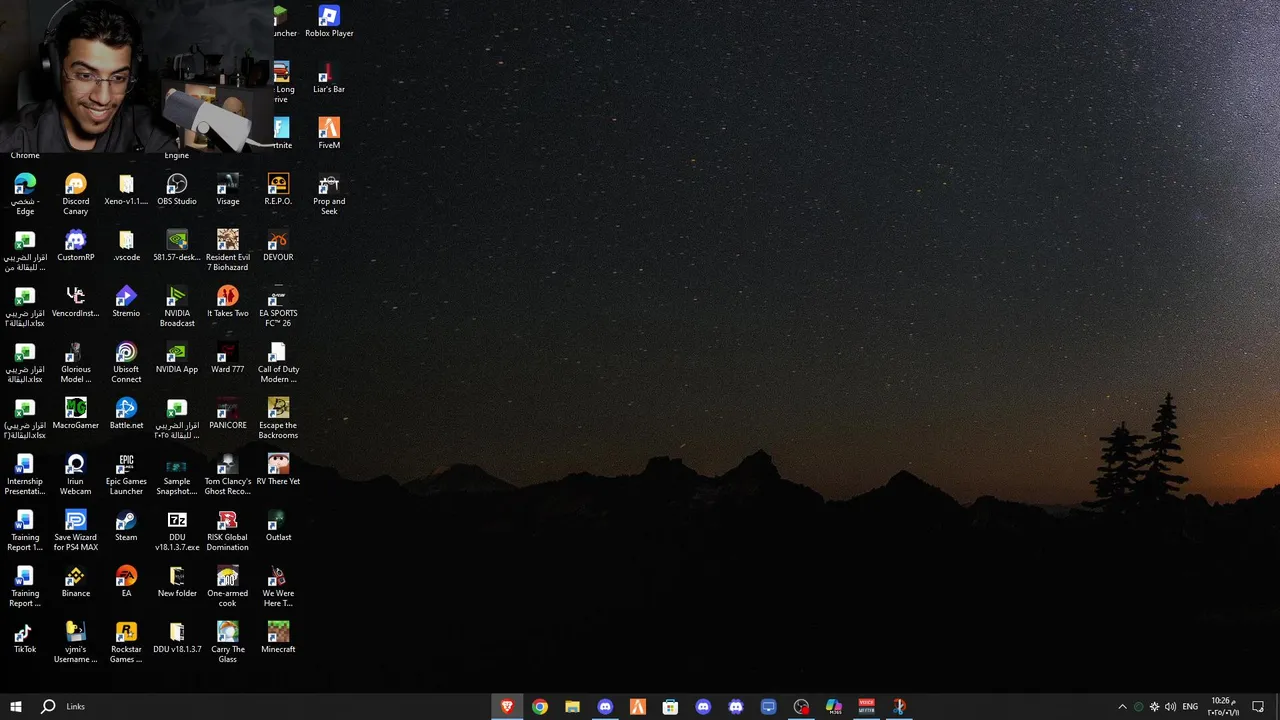Open Escape the Backrooms shortcut
The image size is (1280, 720).
click(x=278, y=419)
